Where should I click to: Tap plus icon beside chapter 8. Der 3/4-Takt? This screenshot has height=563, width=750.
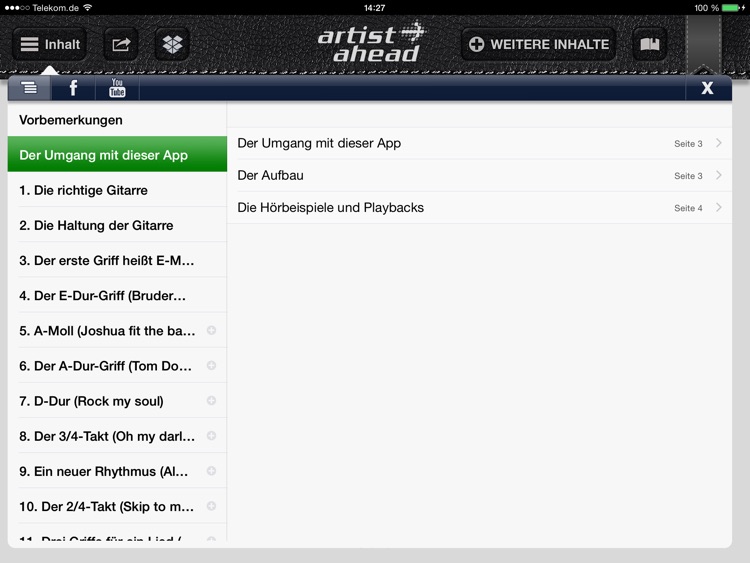pos(211,436)
